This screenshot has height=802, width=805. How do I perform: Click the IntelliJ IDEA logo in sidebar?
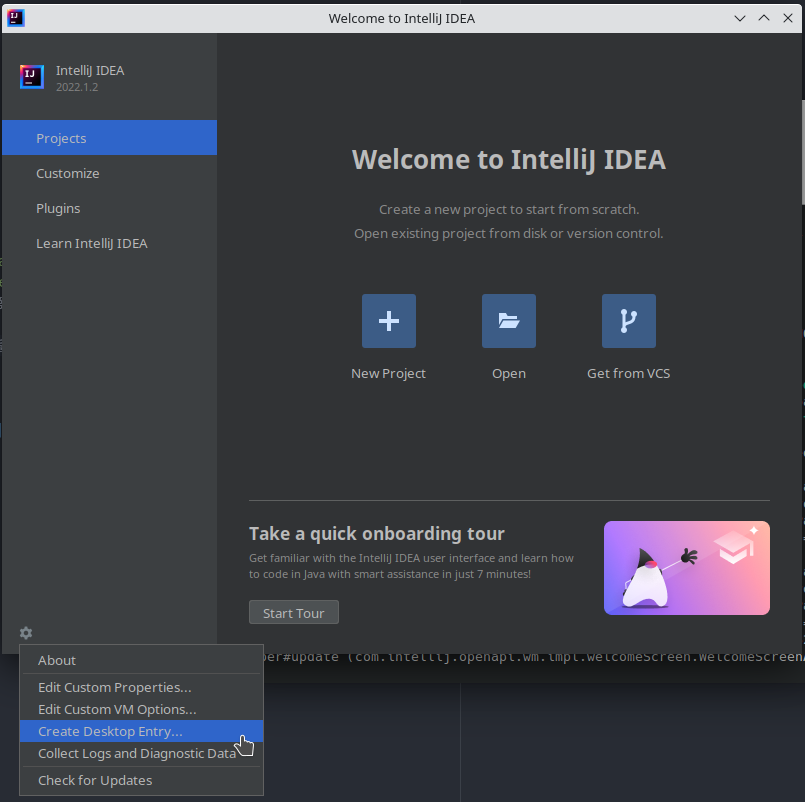[x=32, y=77]
